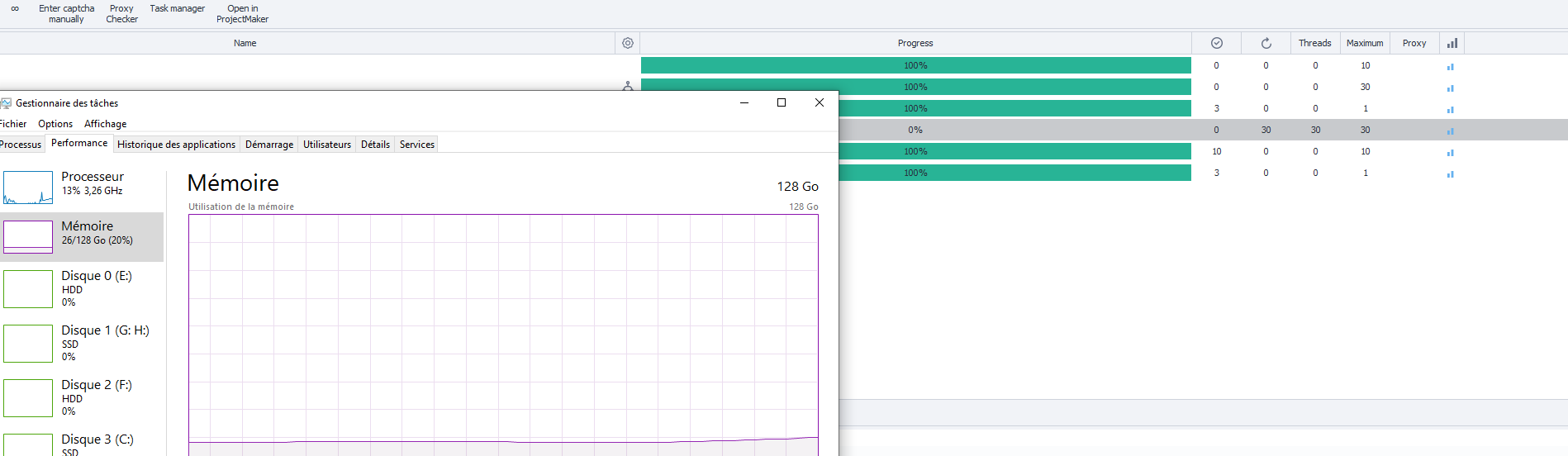Open stats icon for first row with Maximum 10
Screen dimensions: 1568x456
[x=1450, y=66]
